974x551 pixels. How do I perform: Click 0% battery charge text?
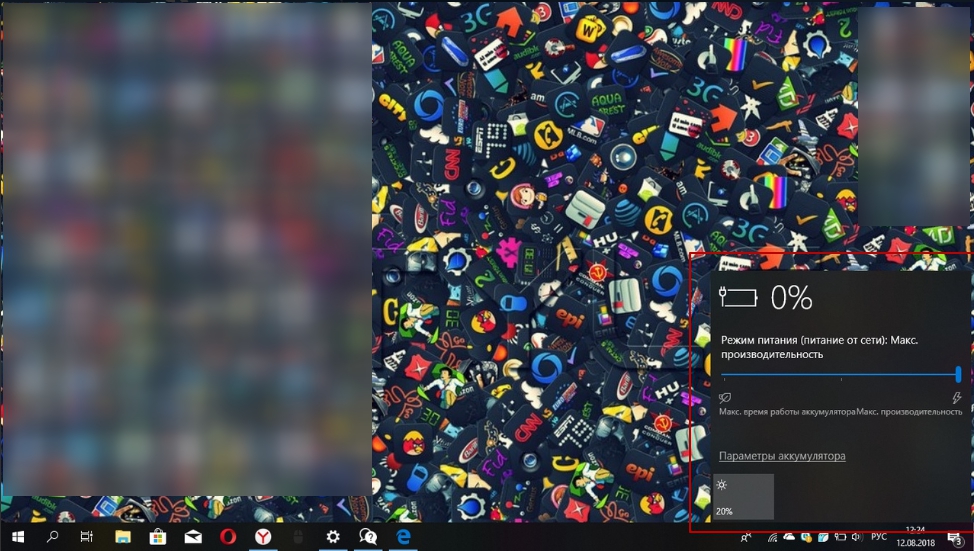(x=791, y=298)
